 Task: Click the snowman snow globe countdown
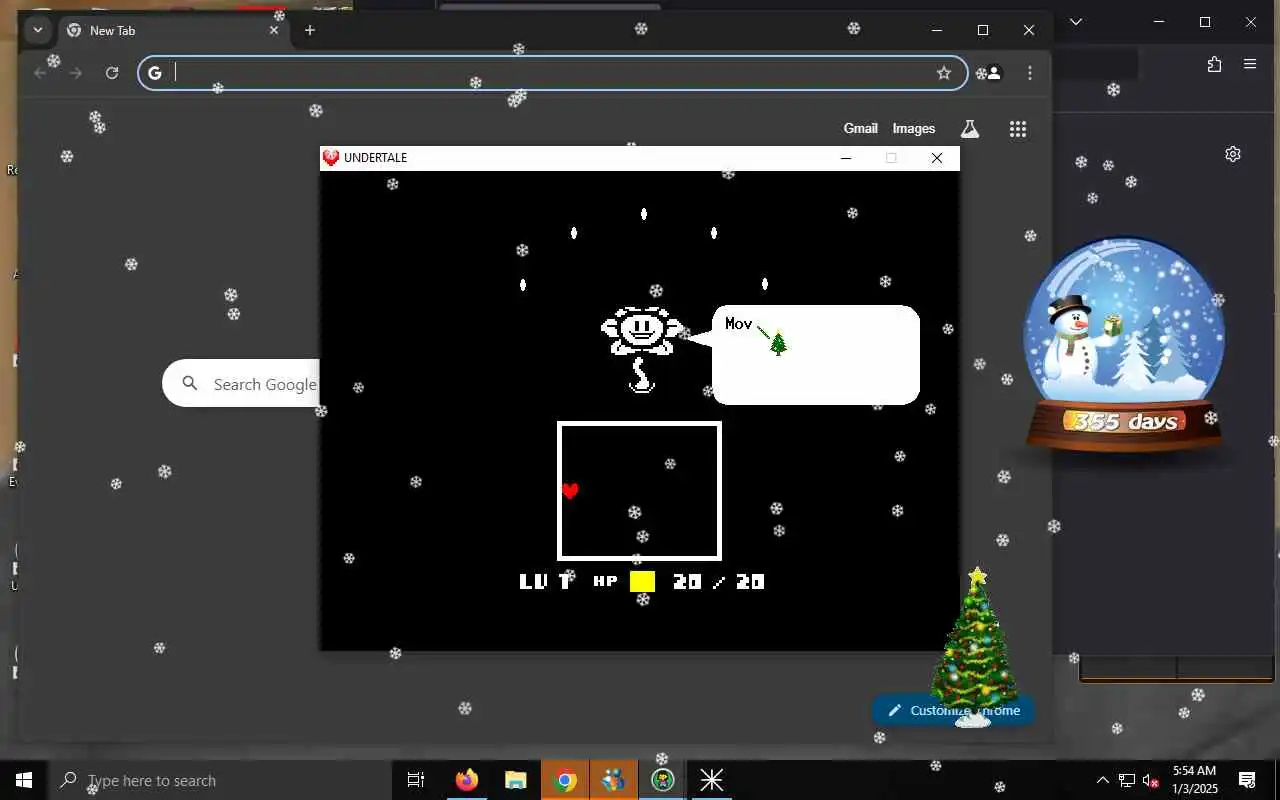[x=1124, y=345]
